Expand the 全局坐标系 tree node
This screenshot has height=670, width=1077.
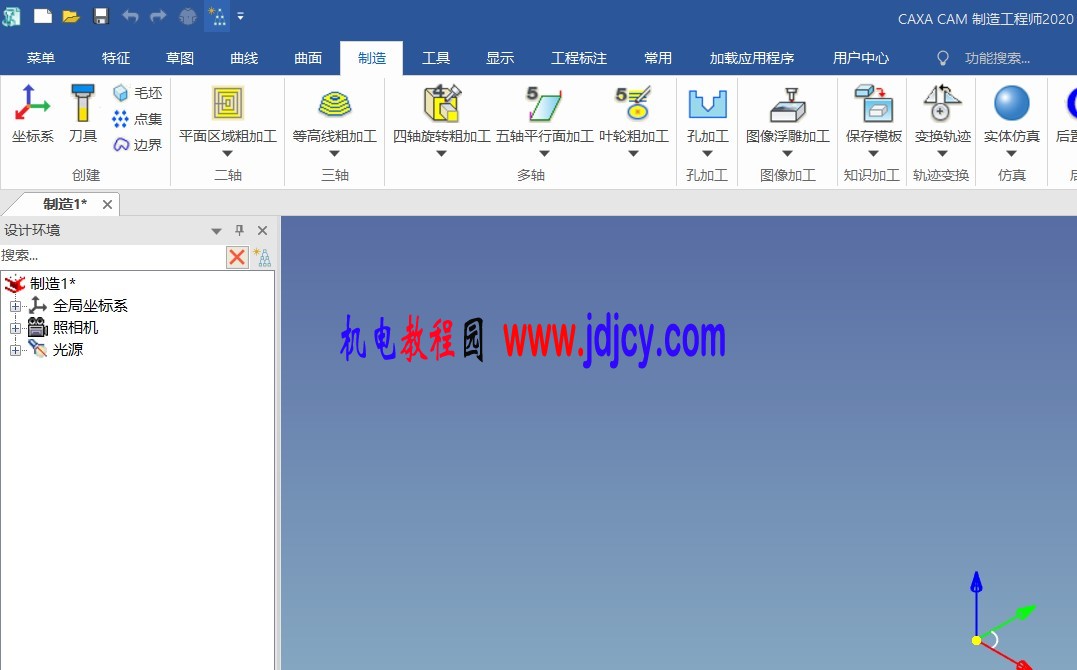15,306
